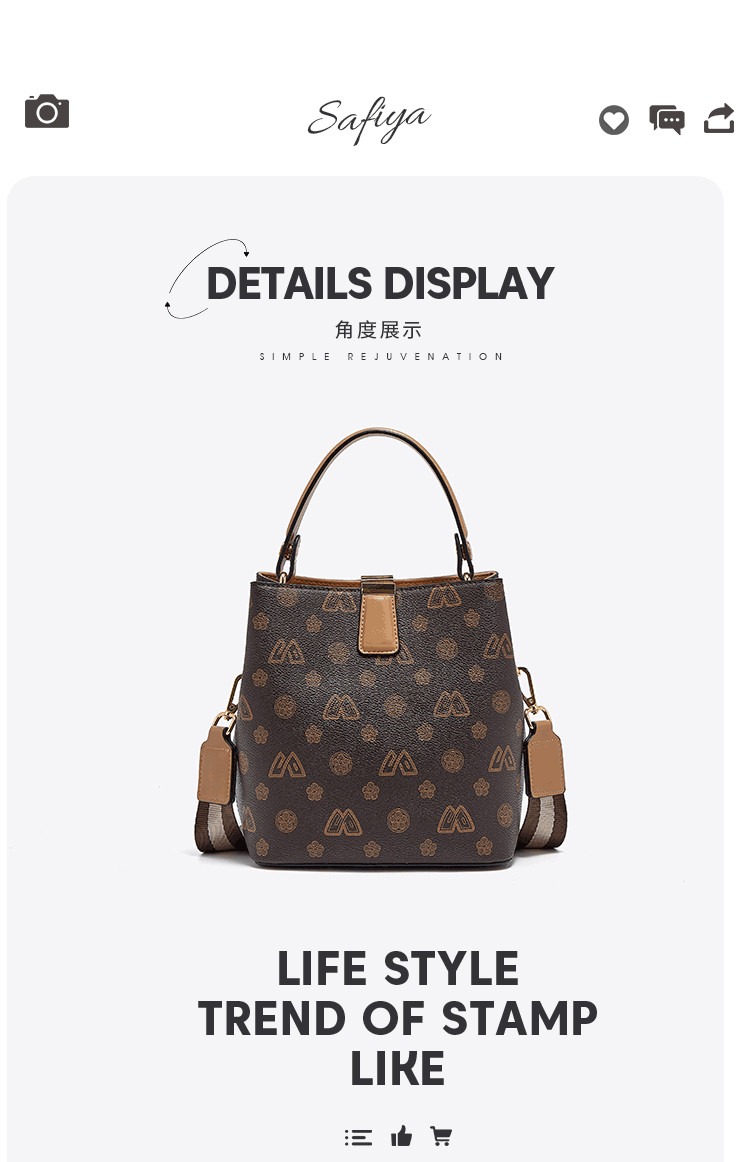This screenshot has height=1162, width=750.
Task: Click the share arrow icon
Action: [719, 119]
